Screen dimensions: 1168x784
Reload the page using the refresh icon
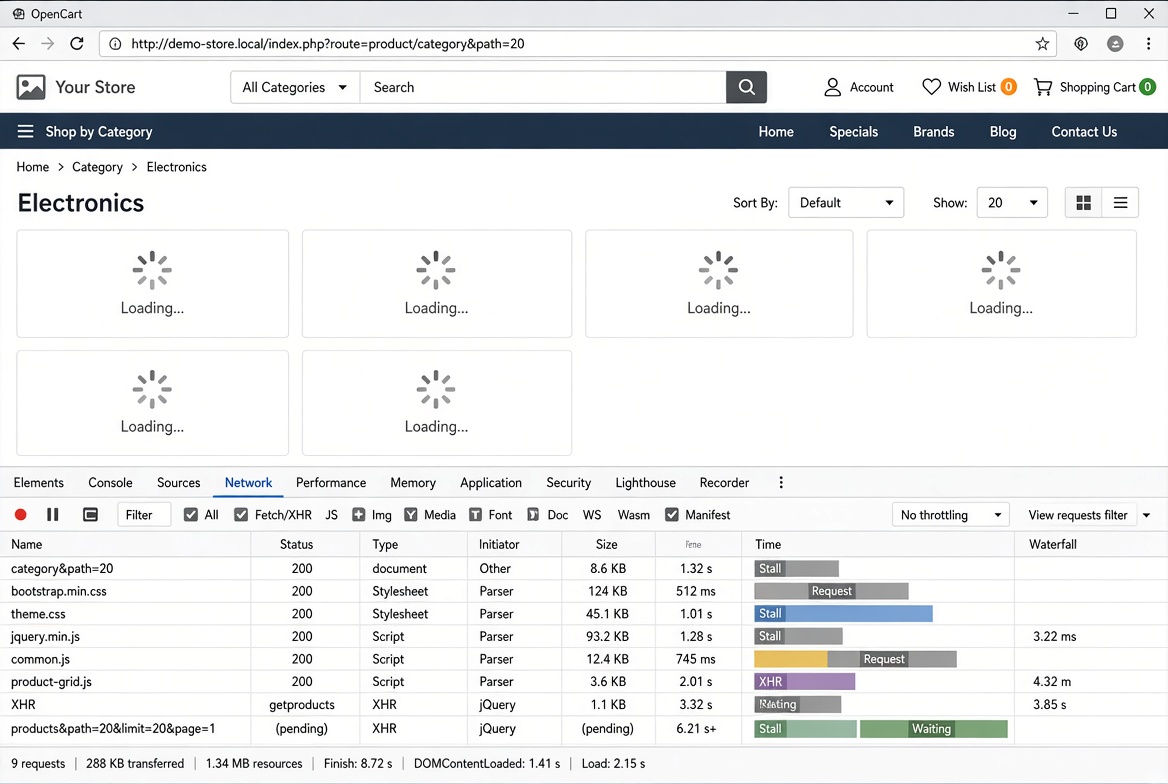click(x=77, y=44)
